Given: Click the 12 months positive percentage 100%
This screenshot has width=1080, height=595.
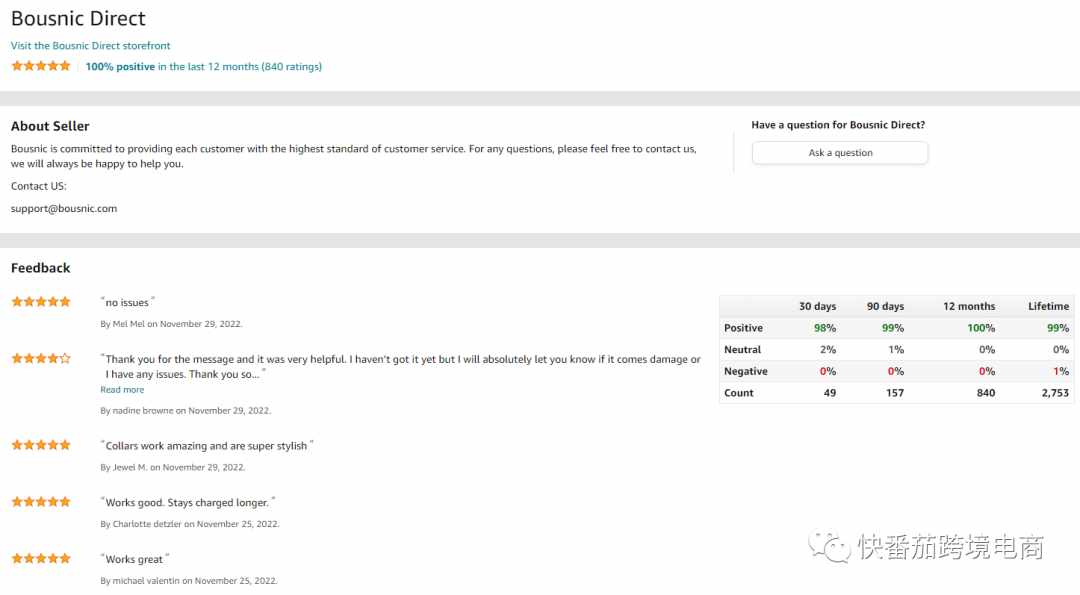Looking at the screenshot, I should pos(981,328).
